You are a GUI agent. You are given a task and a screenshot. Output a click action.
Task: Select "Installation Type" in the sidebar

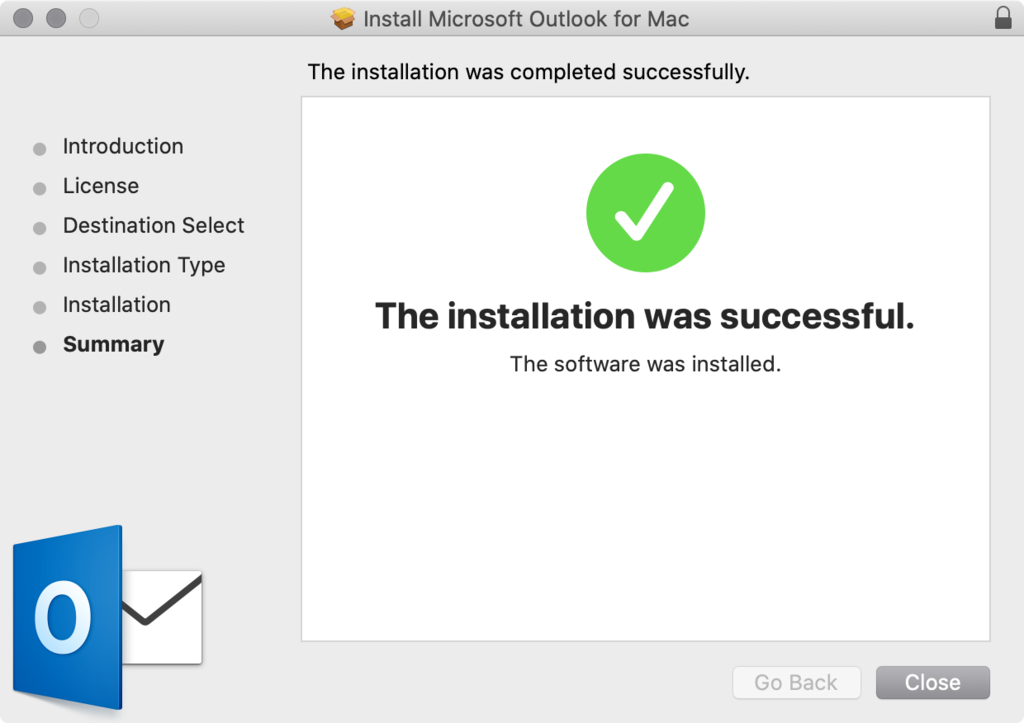coord(144,266)
